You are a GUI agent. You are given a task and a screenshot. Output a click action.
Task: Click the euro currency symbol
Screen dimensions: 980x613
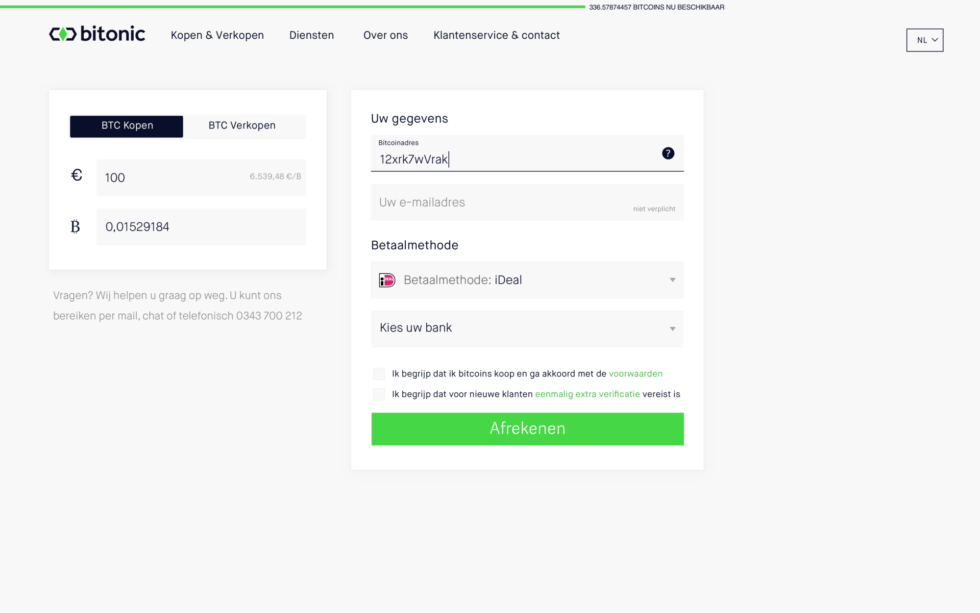coord(76,175)
